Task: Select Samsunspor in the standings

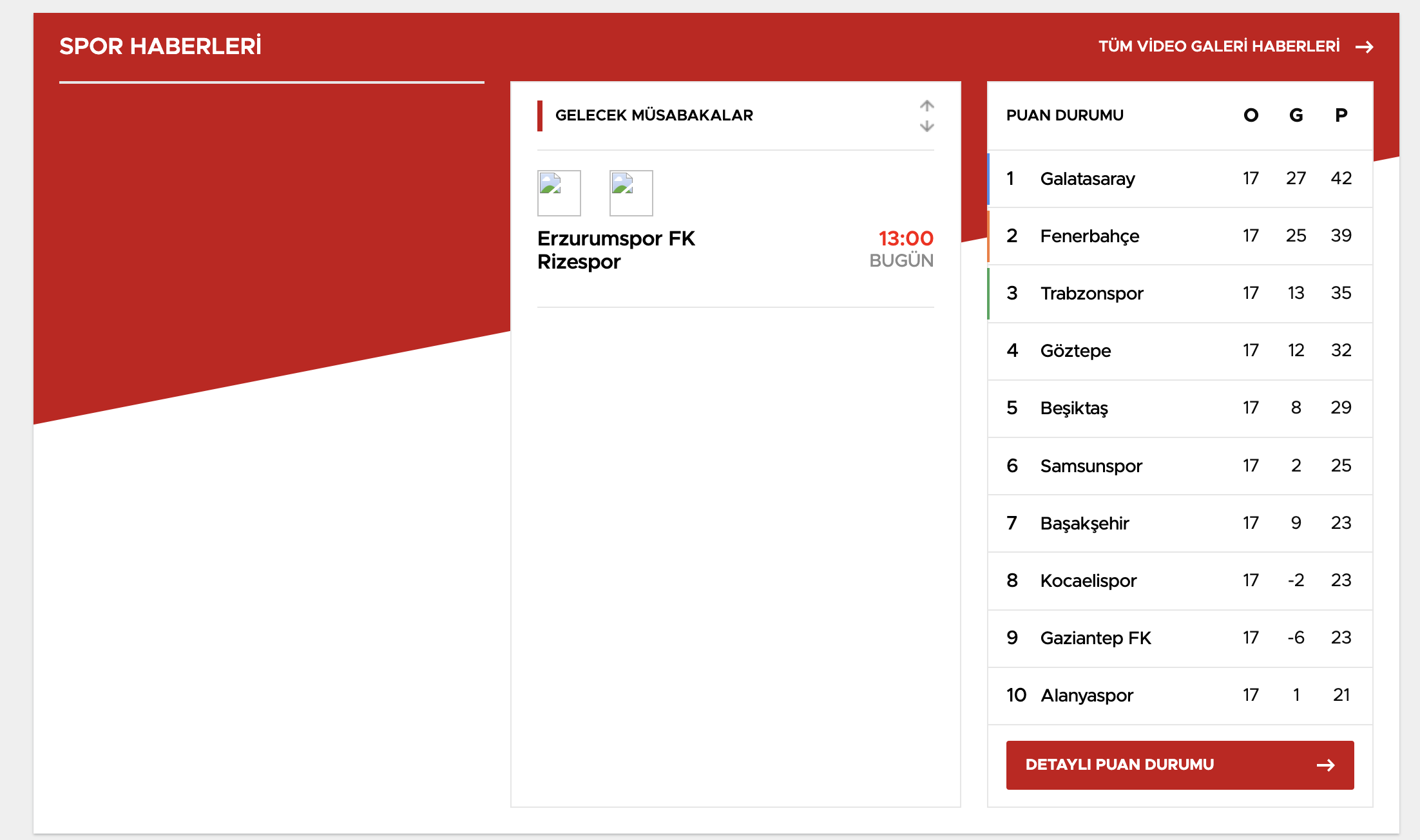Action: (1091, 466)
